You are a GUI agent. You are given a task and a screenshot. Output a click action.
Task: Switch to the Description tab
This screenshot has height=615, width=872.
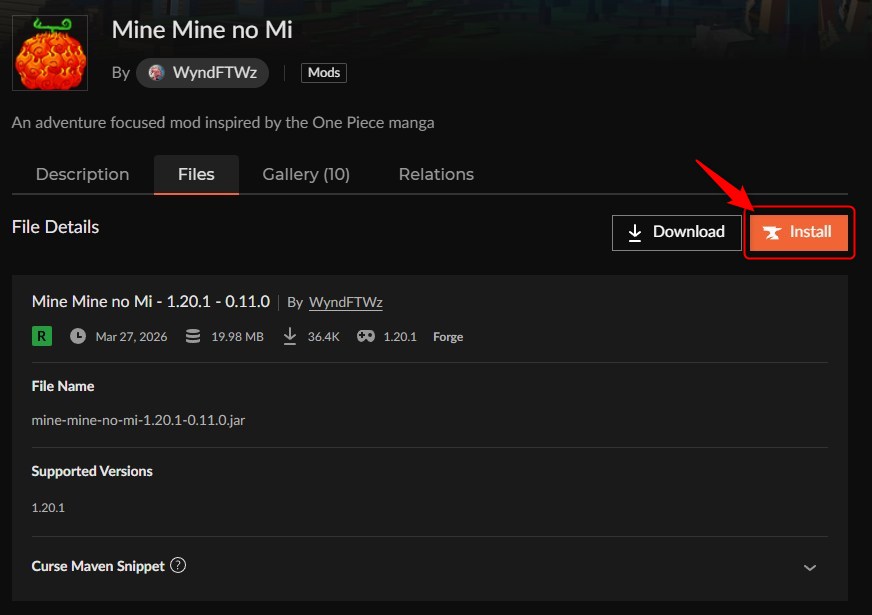coord(82,175)
